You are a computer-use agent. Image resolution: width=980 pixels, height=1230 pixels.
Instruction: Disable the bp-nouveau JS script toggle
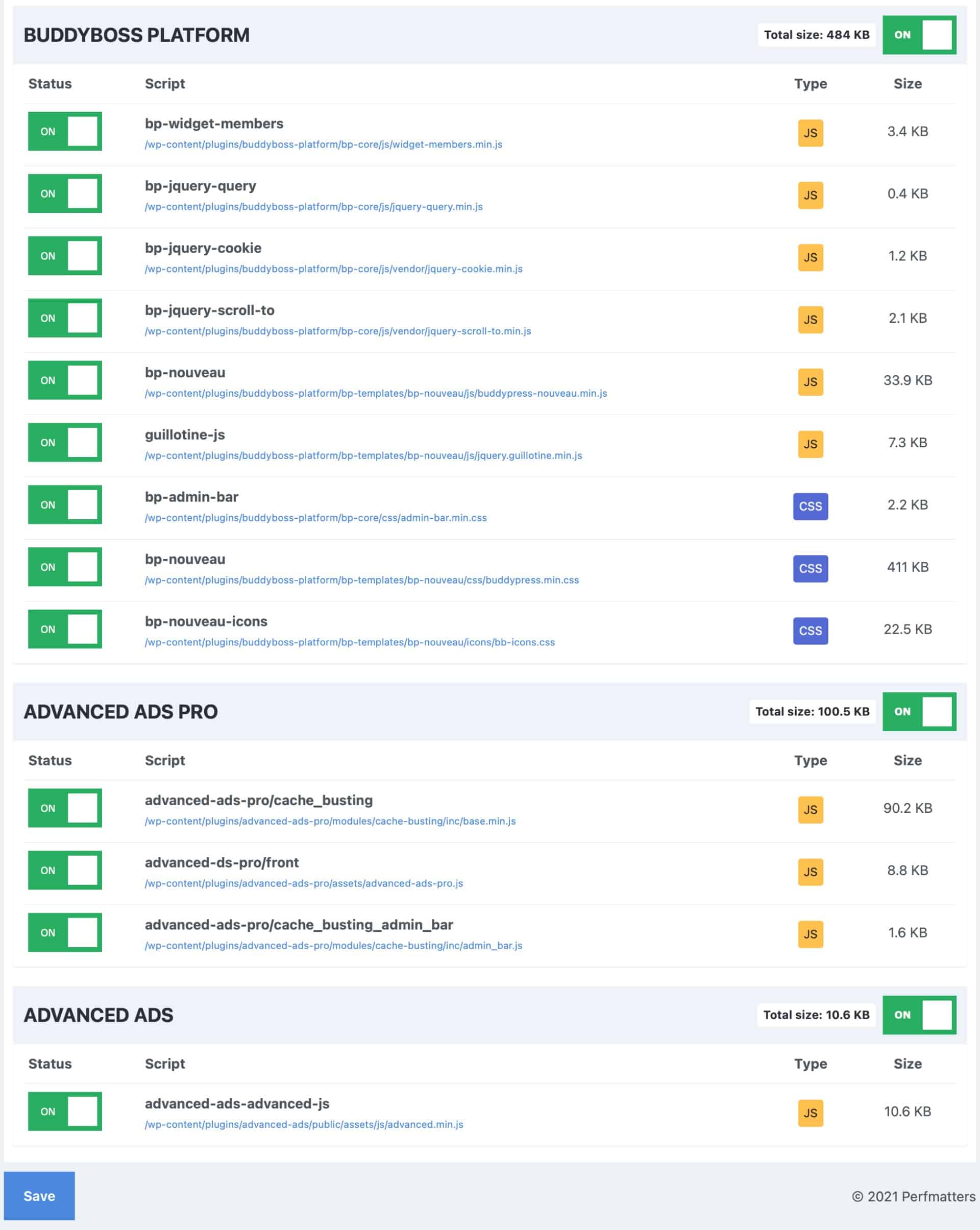pos(65,380)
